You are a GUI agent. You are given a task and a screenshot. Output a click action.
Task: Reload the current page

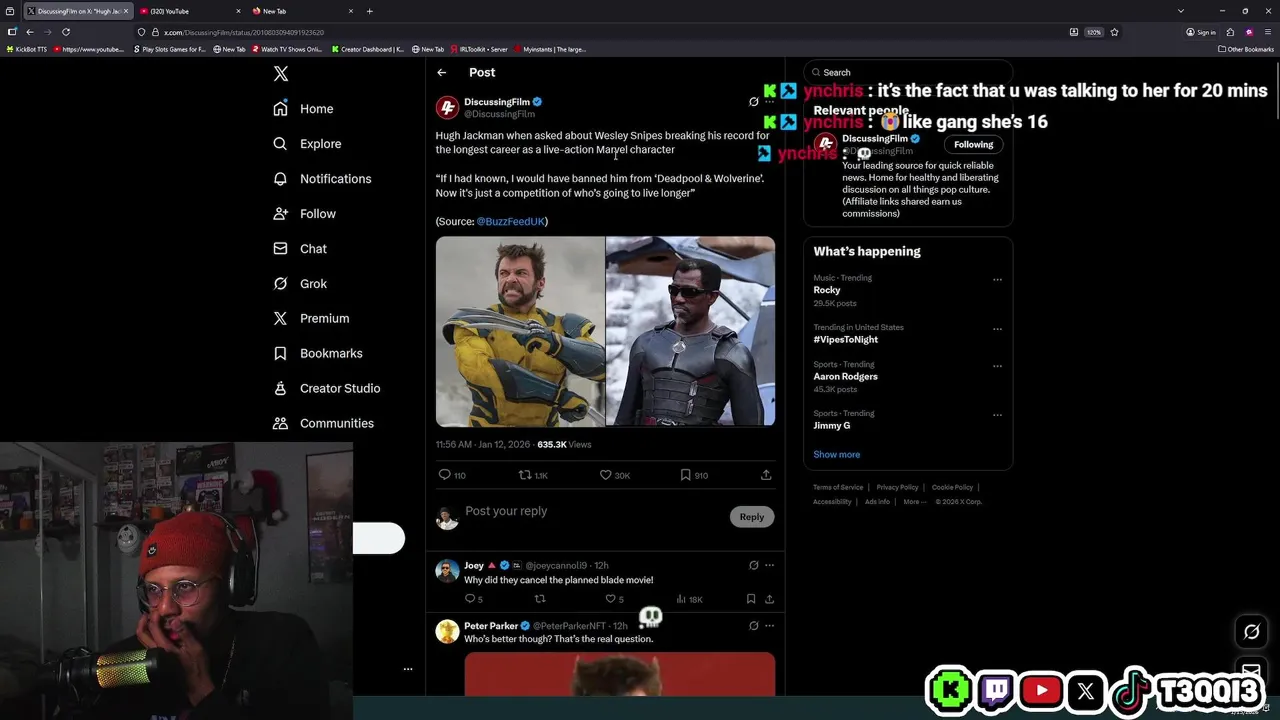[x=66, y=32]
